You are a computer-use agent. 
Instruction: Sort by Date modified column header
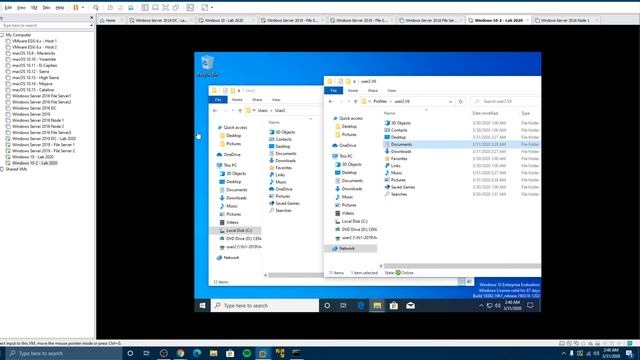[485, 113]
